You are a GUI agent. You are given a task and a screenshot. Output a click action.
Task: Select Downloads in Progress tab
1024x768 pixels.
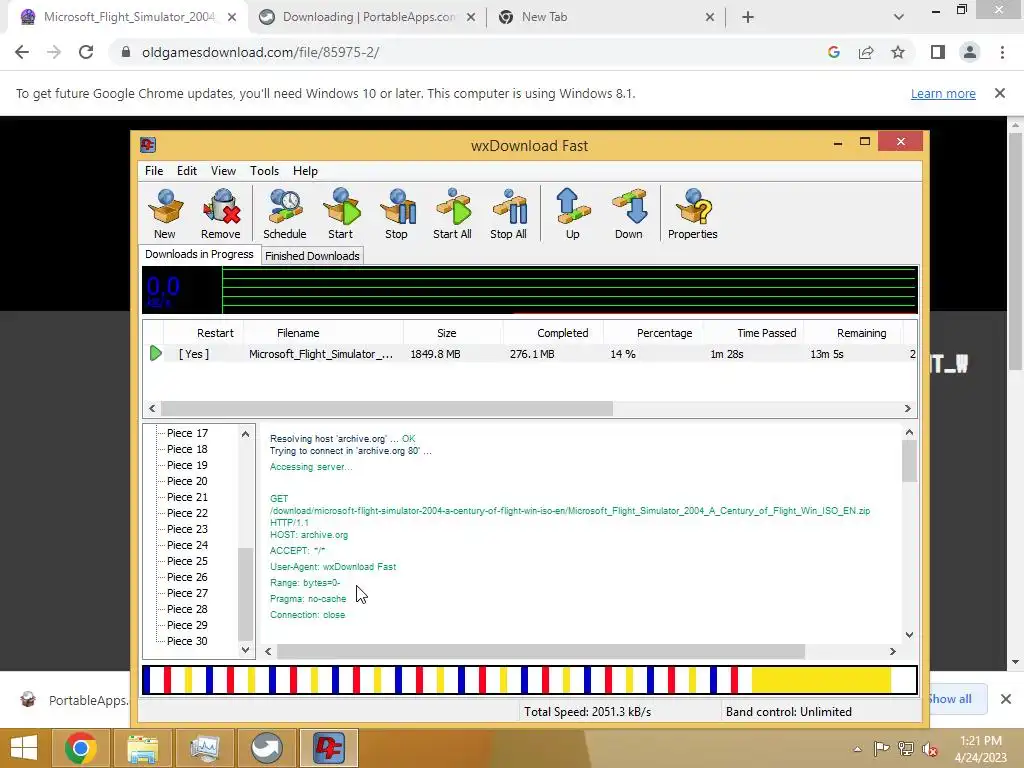[199, 254]
